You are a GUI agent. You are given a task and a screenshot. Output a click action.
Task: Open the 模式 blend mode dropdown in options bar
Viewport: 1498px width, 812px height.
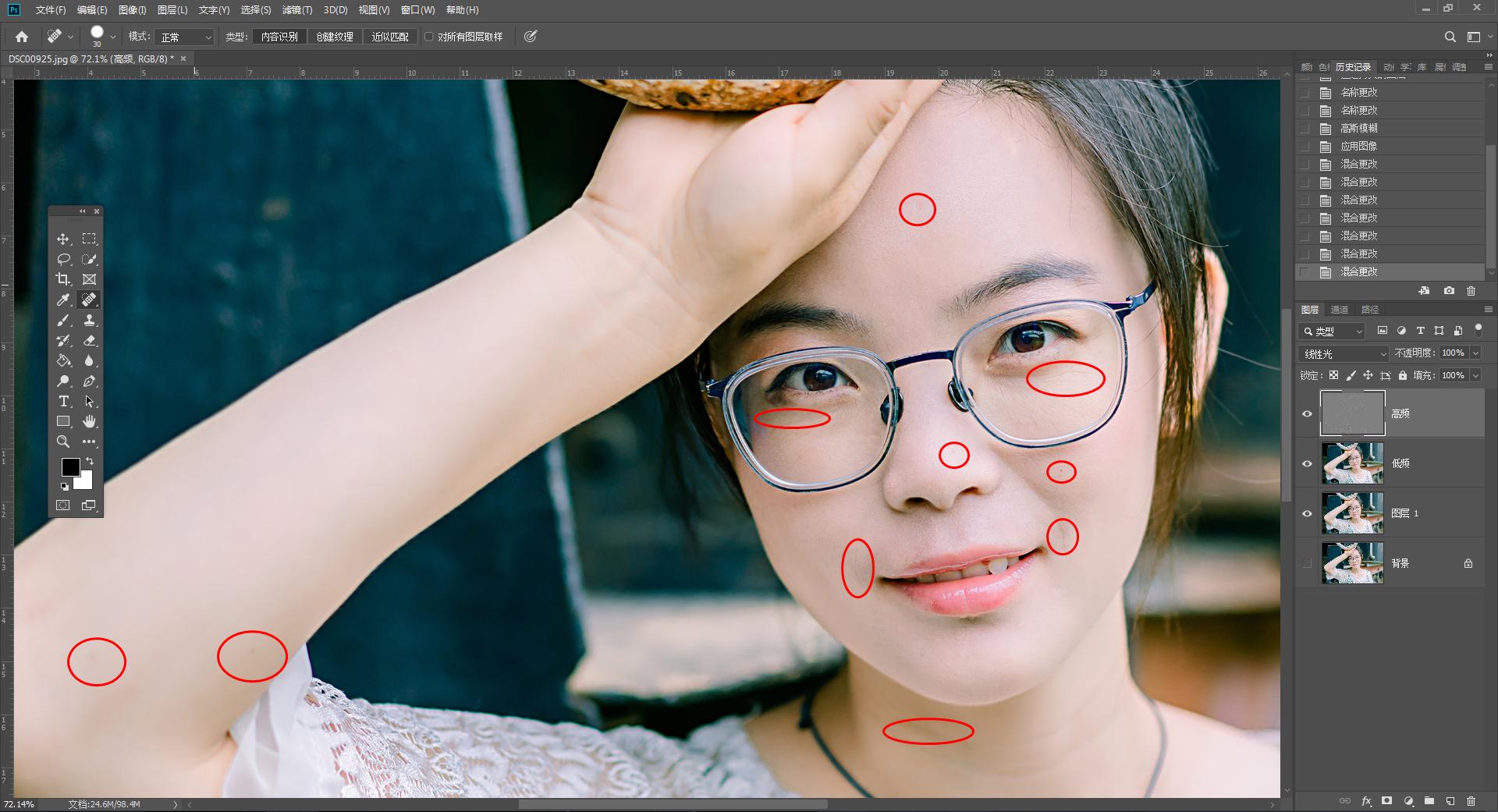click(x=184, y=37)
